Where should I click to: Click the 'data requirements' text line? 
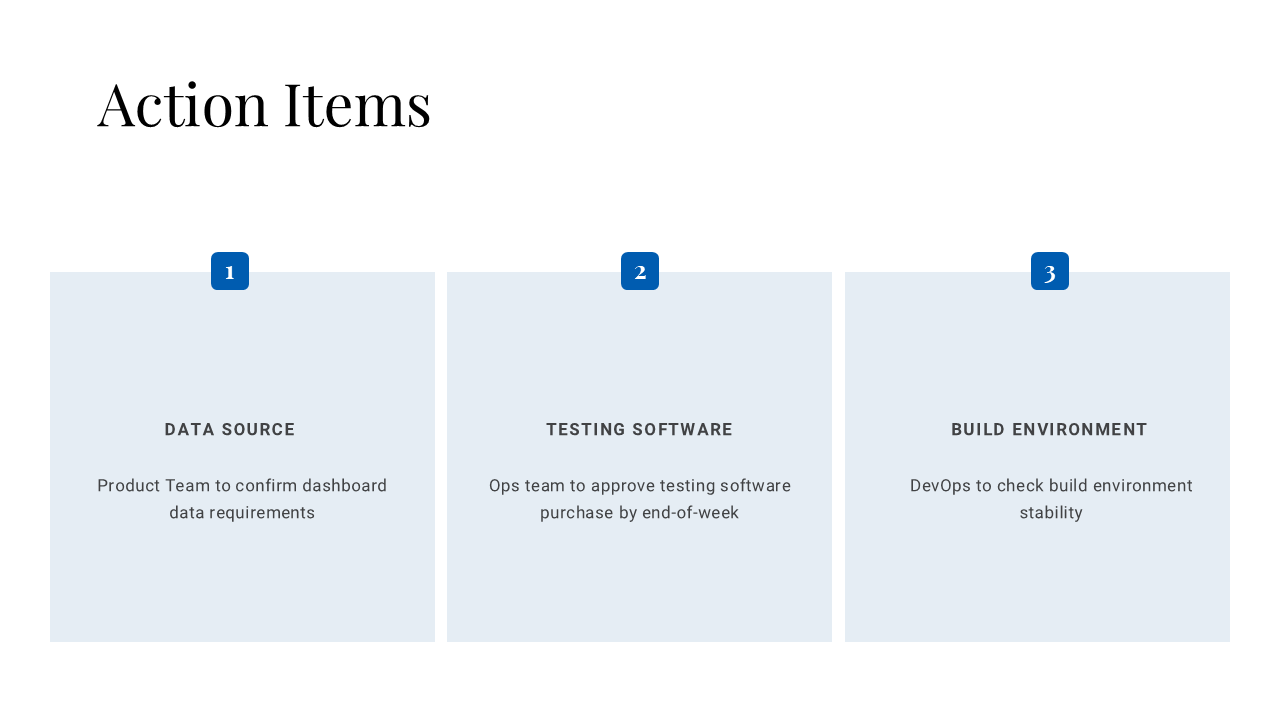click(242, 513)
